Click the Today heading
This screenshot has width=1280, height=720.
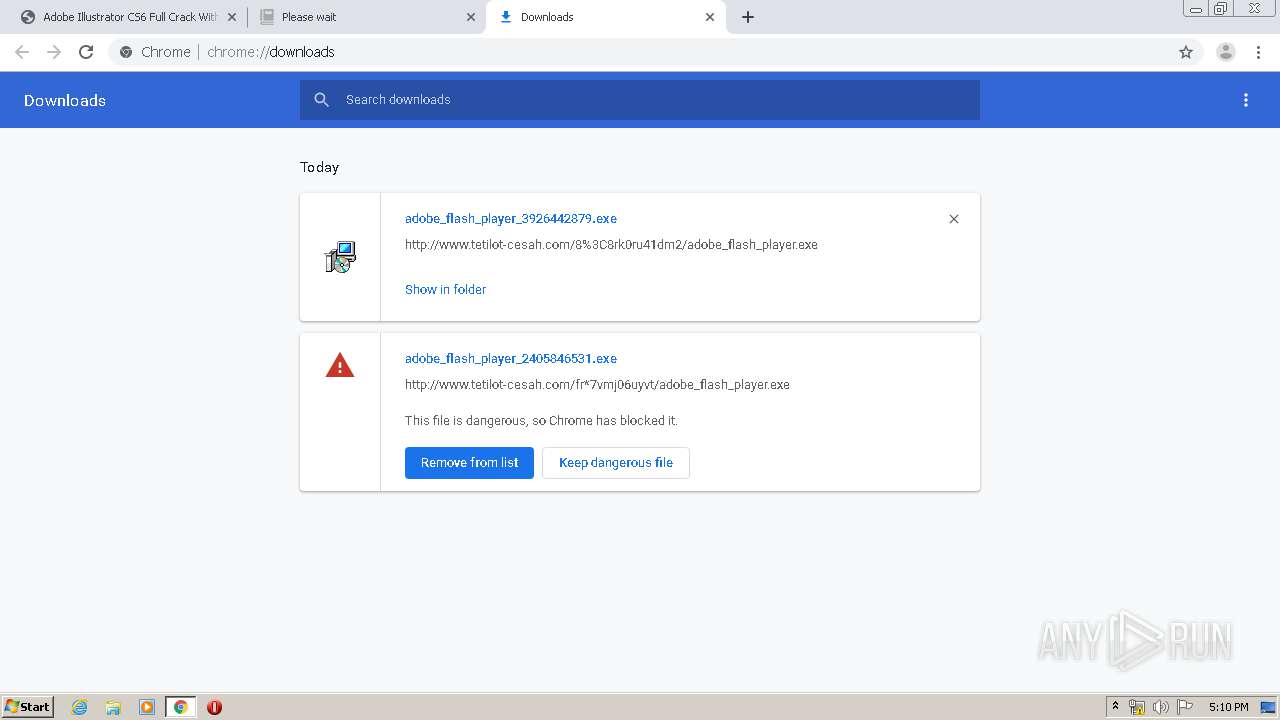pos(320,167)
